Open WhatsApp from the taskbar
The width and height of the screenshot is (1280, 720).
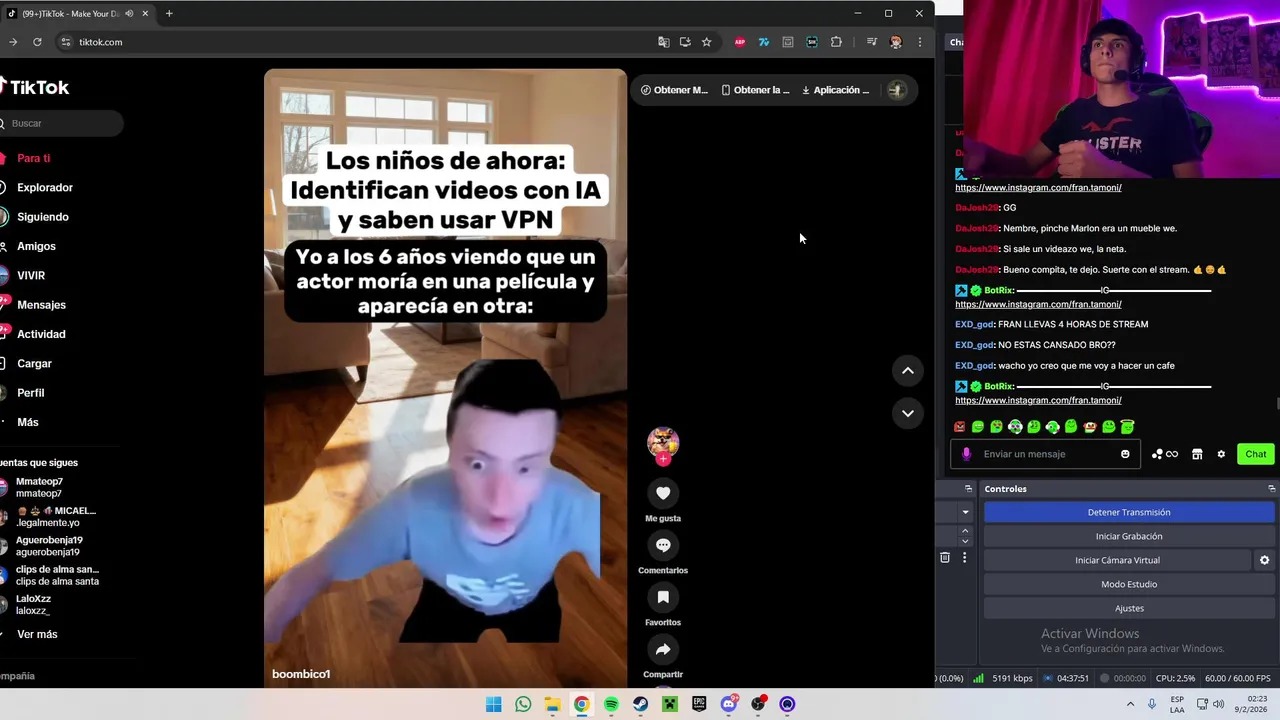coord(523,704)
